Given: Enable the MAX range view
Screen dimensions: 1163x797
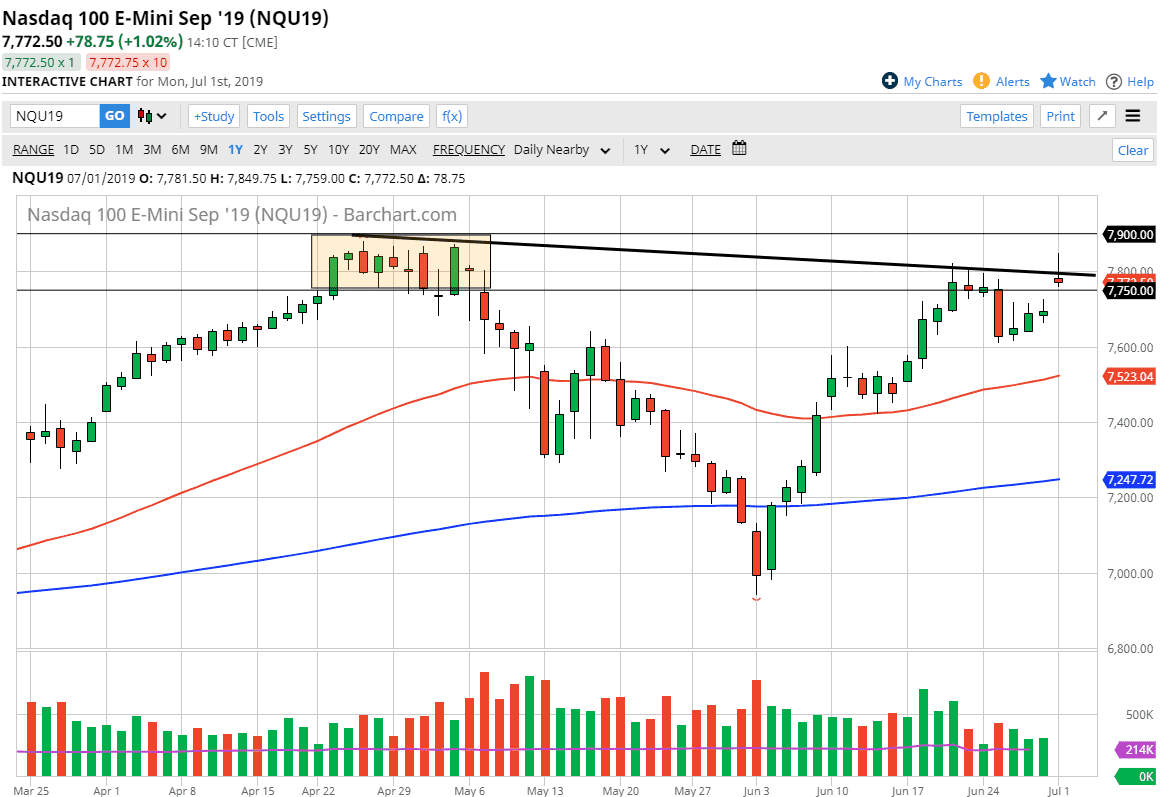Looking at the screenshot, I should pyautogui.click(x=403, y=149).
